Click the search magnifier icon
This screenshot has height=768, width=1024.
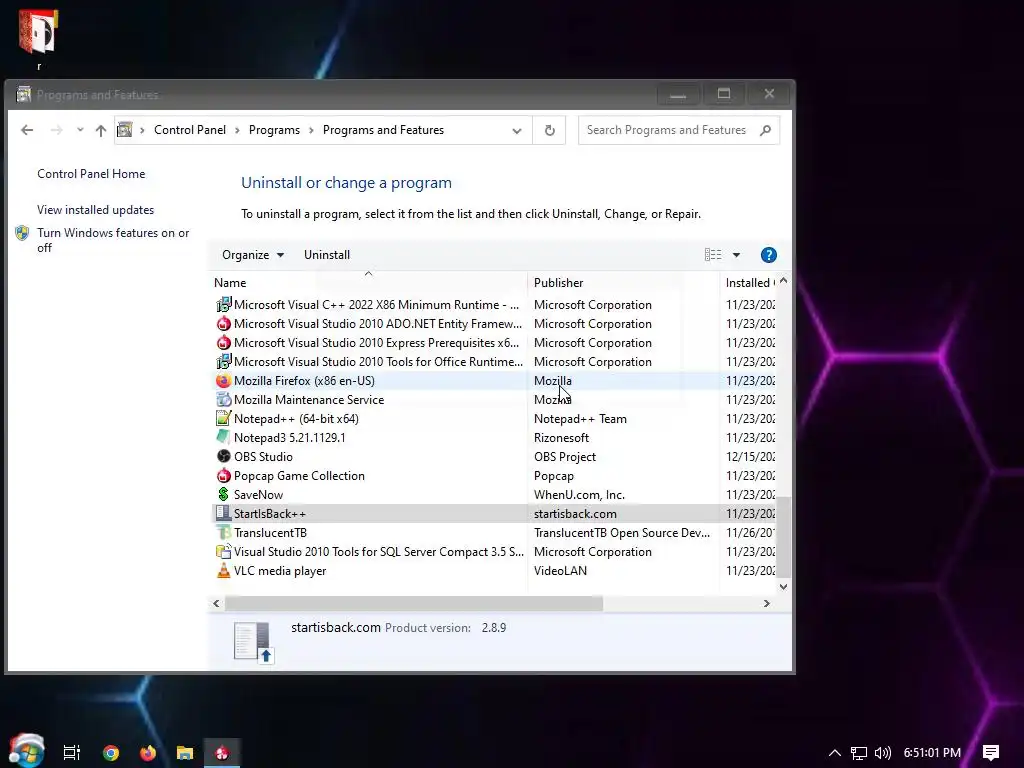pyautogui.click(x=765, y=130)
